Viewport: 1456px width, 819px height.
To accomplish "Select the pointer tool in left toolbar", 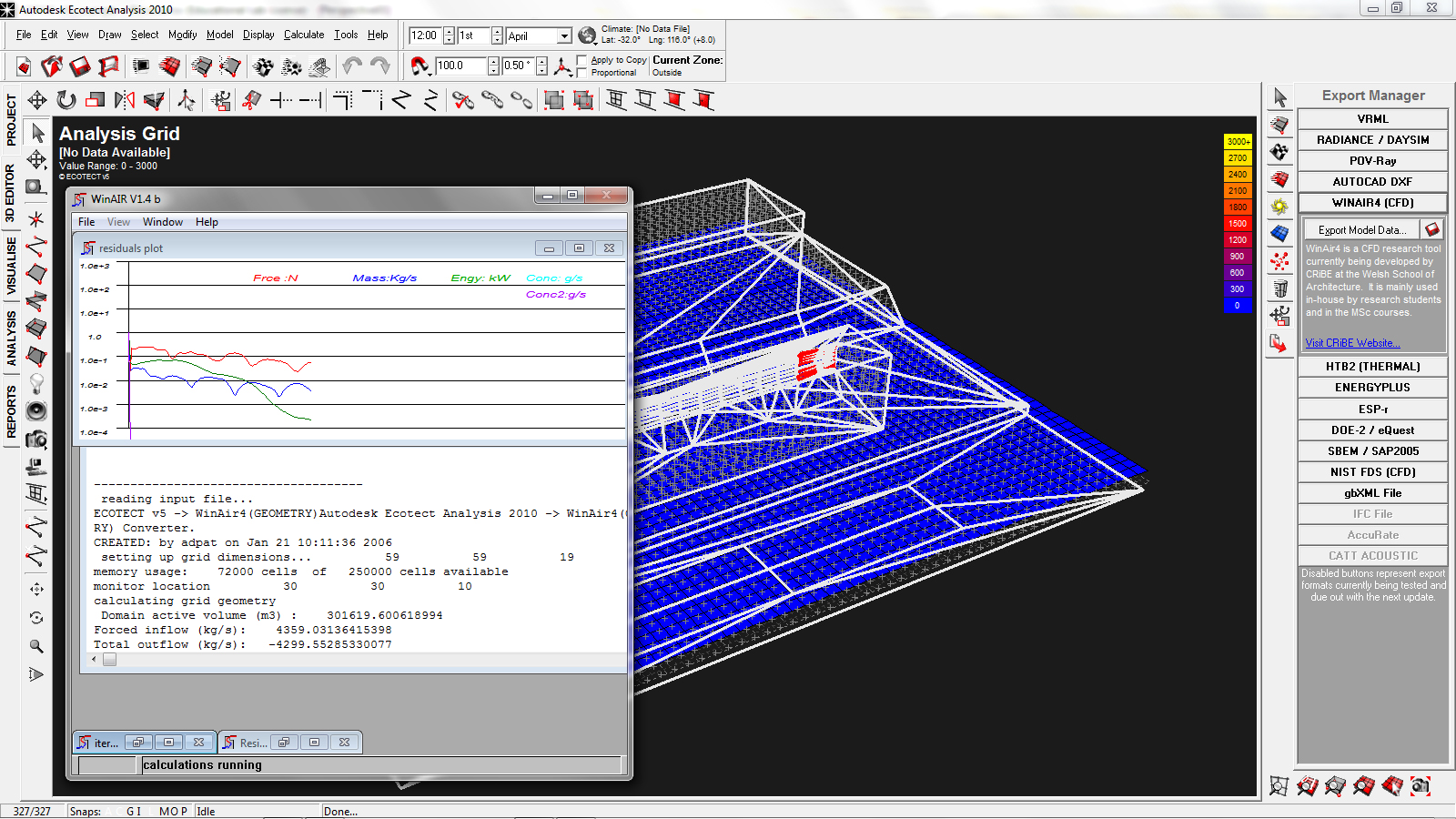I will click(36, 133).
